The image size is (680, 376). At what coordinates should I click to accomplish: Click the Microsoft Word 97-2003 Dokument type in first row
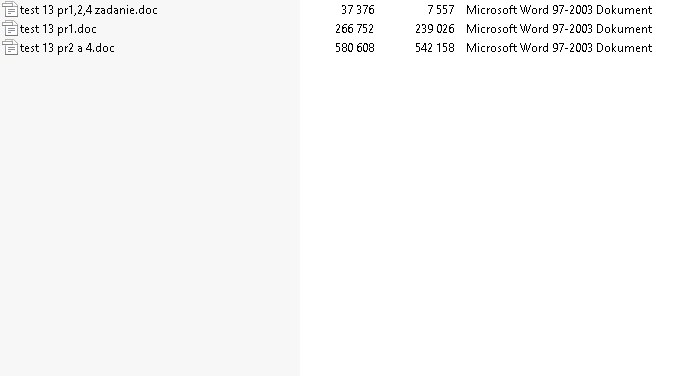coord(559,10)
